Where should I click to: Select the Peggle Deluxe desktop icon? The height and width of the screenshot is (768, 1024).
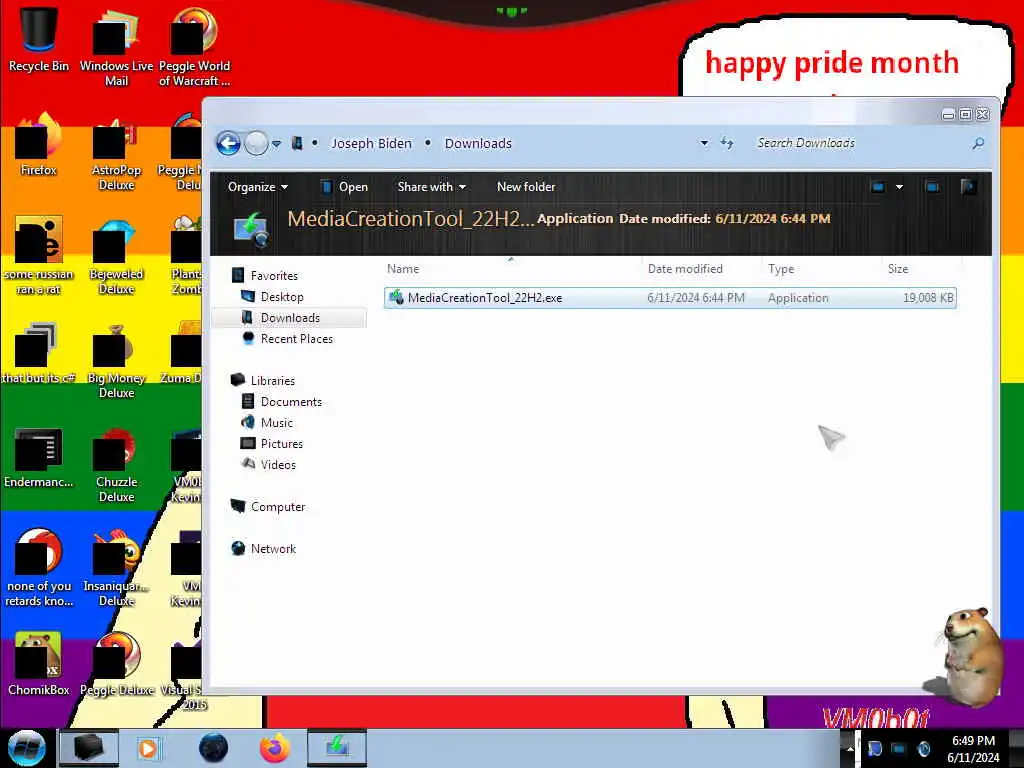click(x=116, y=664)
